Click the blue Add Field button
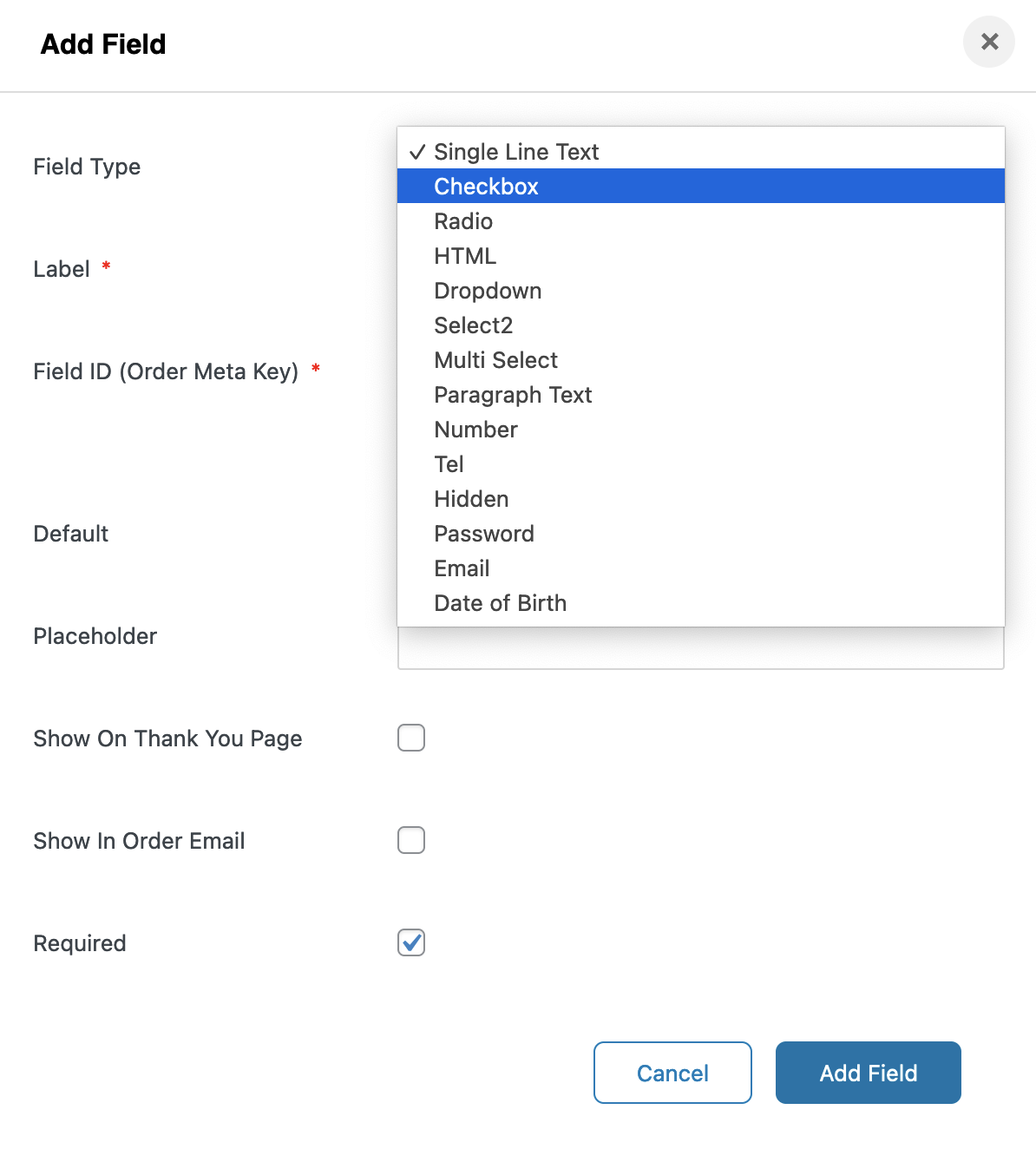1036x1149 pixels. tap(868, 1073)
